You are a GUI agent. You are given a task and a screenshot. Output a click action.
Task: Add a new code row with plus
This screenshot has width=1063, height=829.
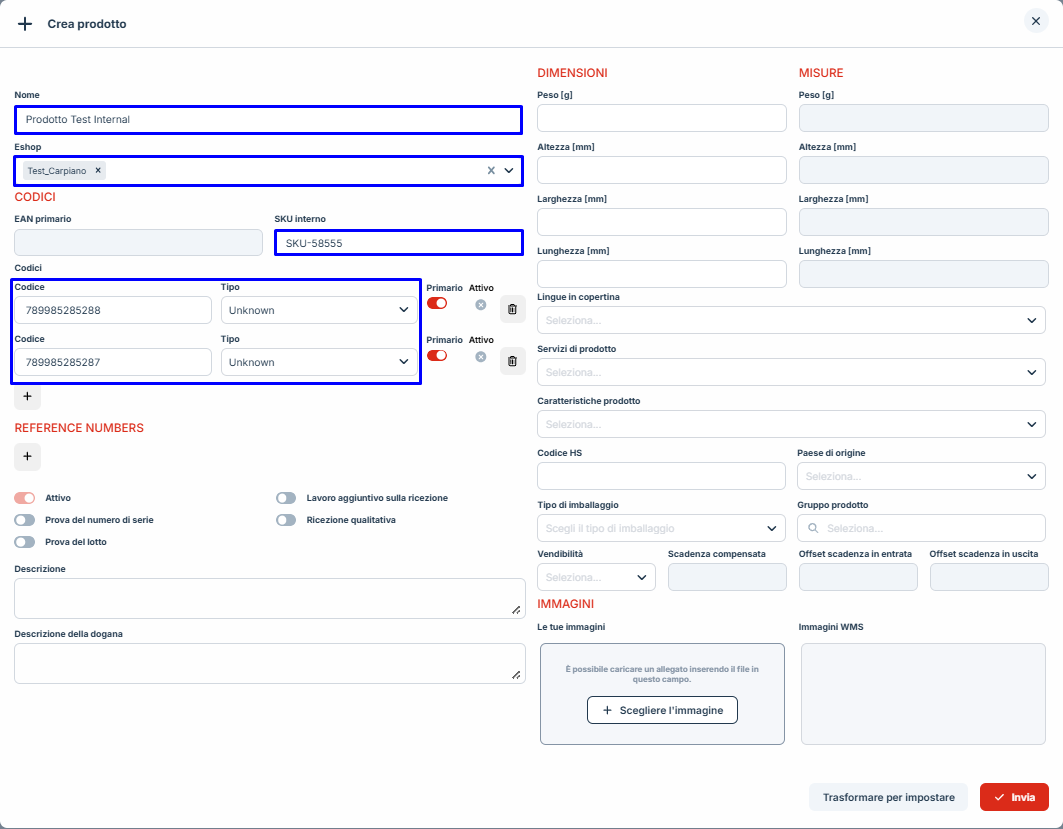27,397
